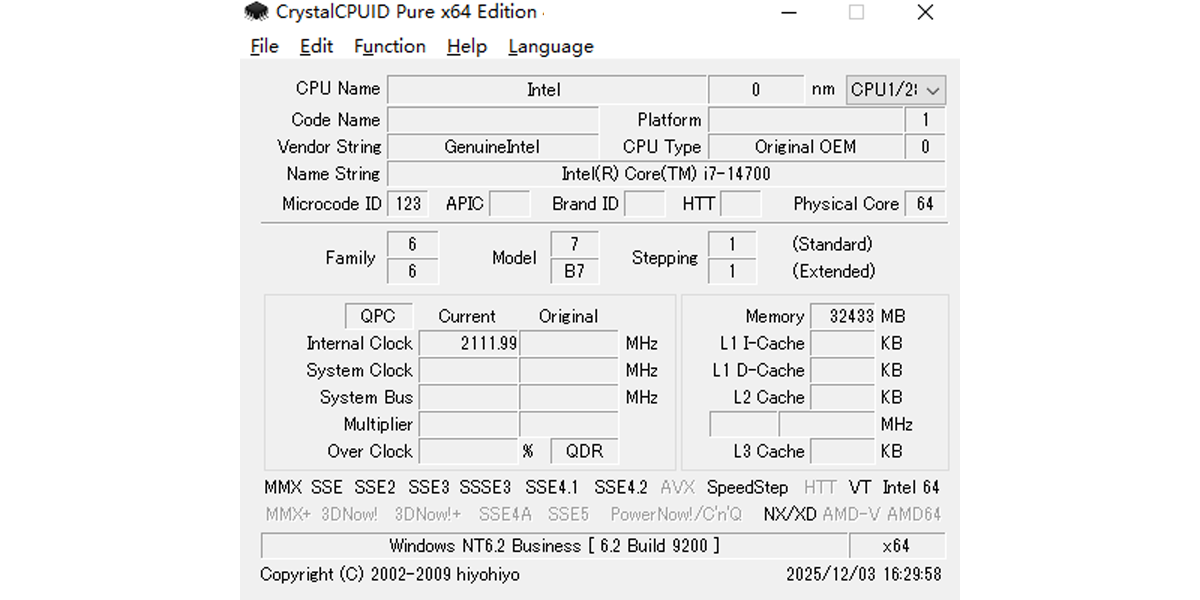
Task: Click the empty HTT field beside Physical Core
Action: coord(741,204)
